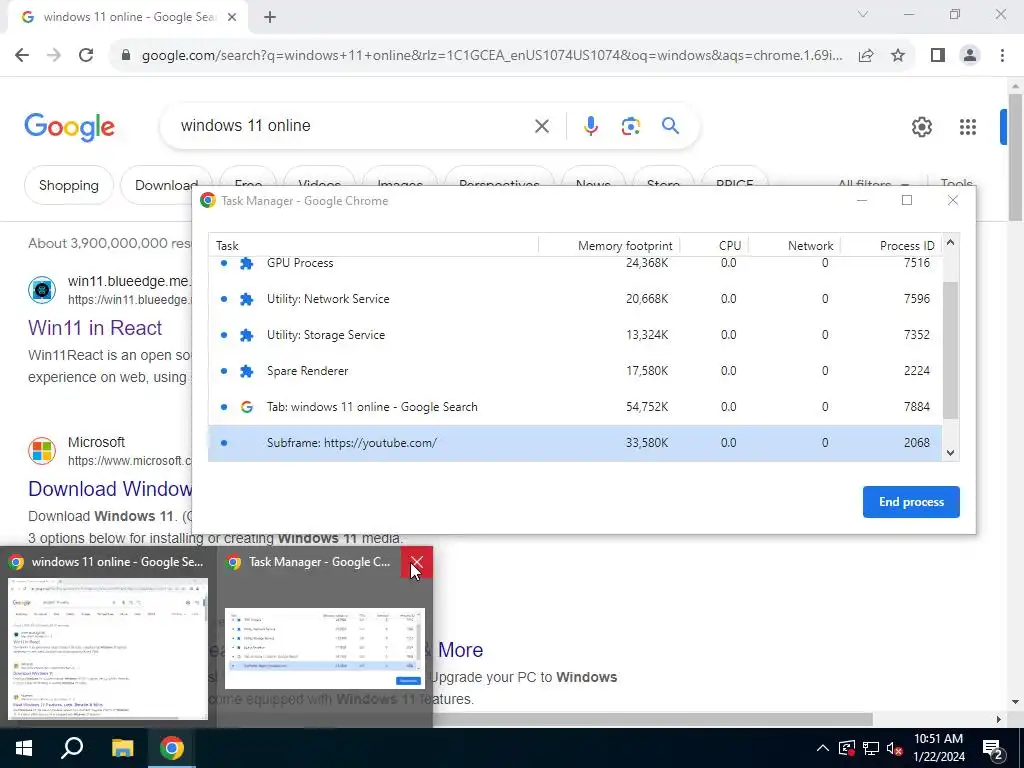The image size is (1024, 768).
Task: Go back with the browser back arrow
Action: point(22,55)
